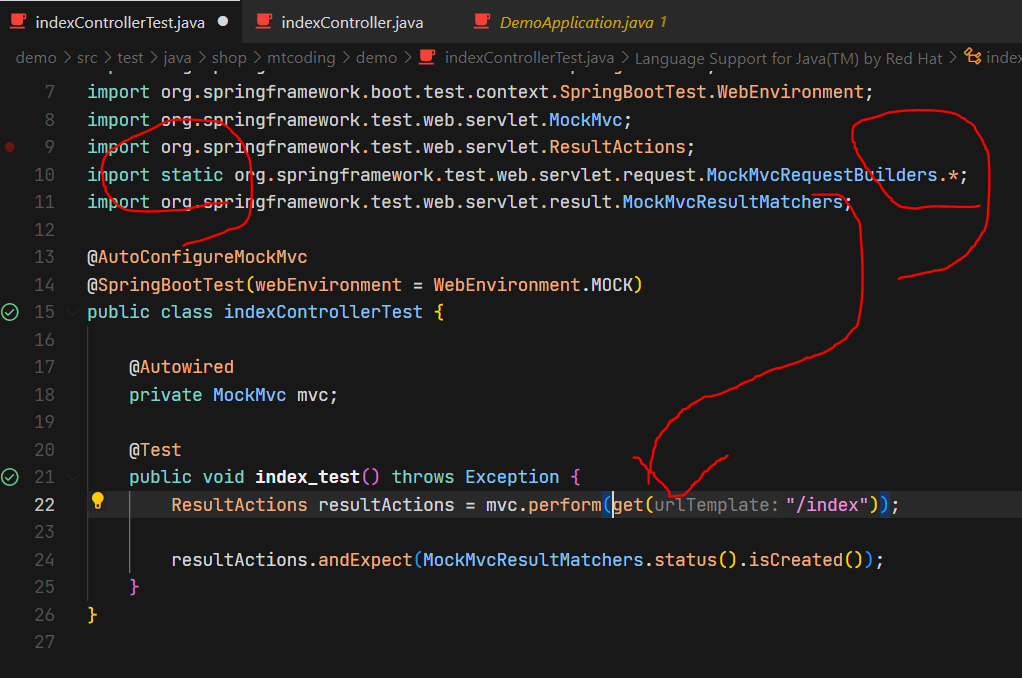
Task: Open the DemoApplication.java tab
Action: pyautogui.click(x=576, y=22)
